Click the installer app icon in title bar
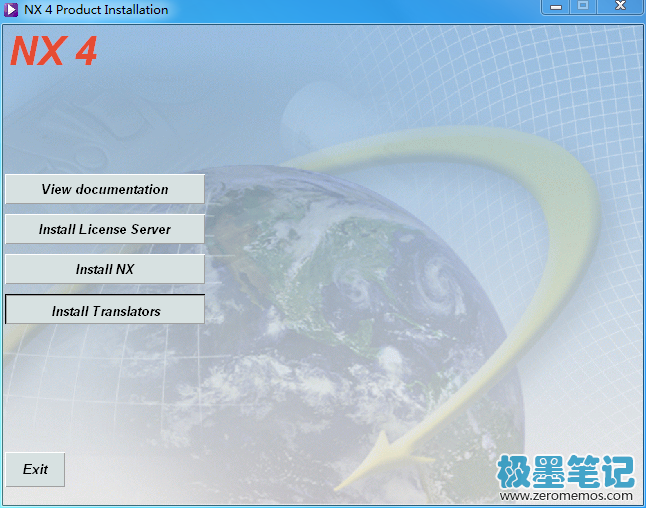 point(11,9)
